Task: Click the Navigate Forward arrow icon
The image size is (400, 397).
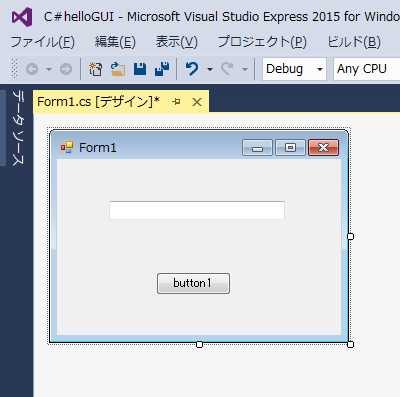Action: [66, 69]
